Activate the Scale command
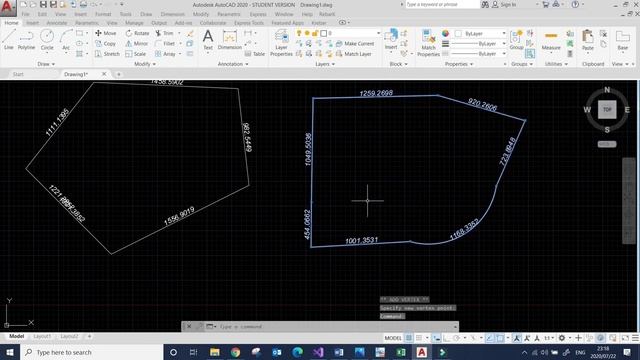This screenshot has width=640, height=360. tap(136, 54)
